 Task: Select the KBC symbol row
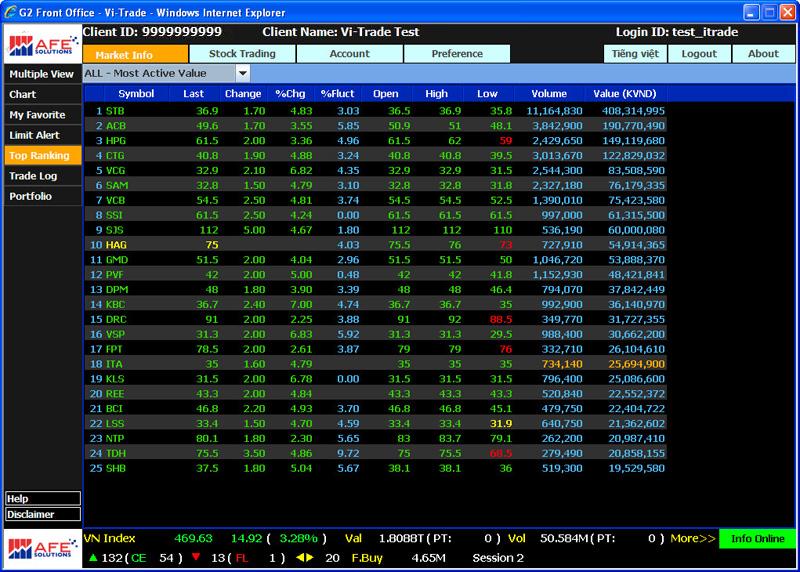pyautogui.click(x=375, y=304)
